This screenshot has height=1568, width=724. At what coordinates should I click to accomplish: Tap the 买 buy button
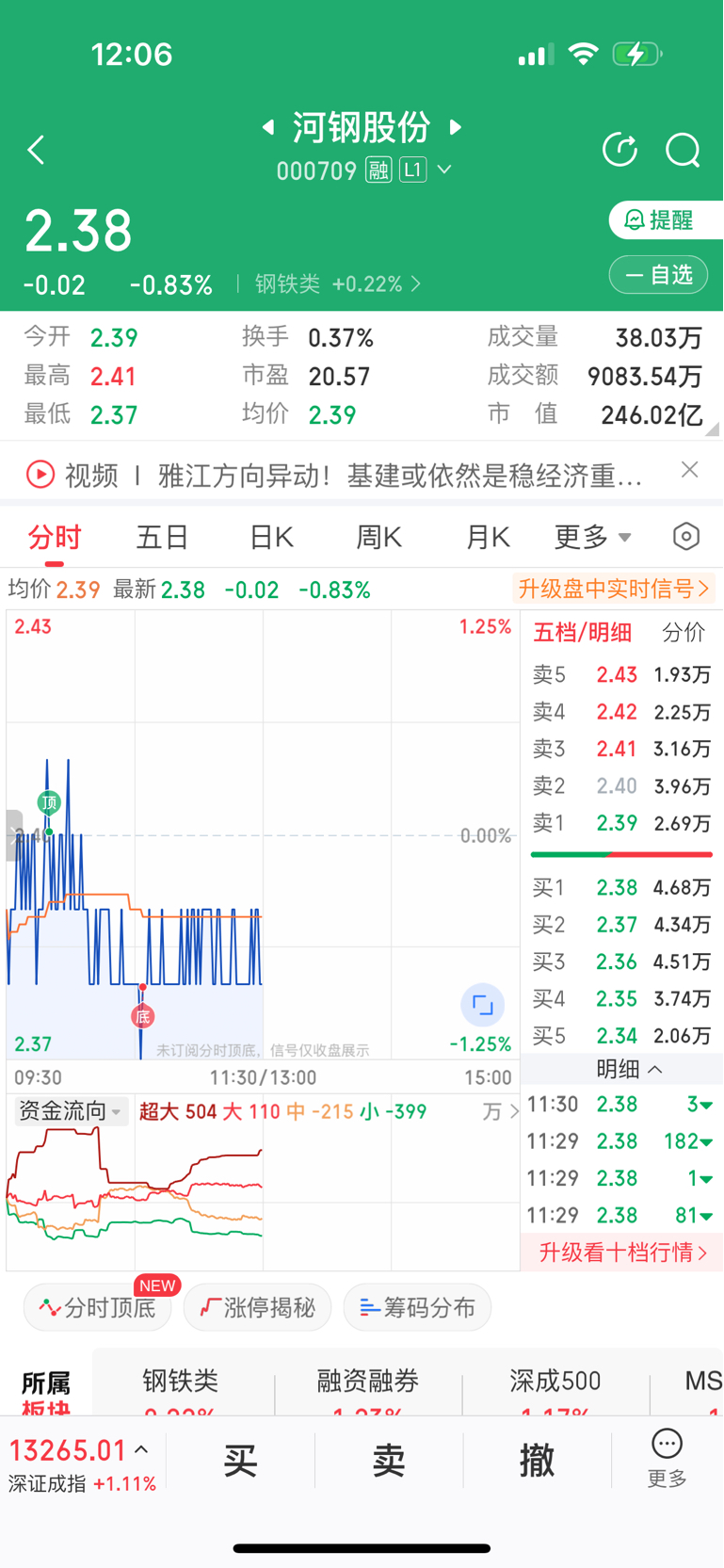click(240, 1461)
